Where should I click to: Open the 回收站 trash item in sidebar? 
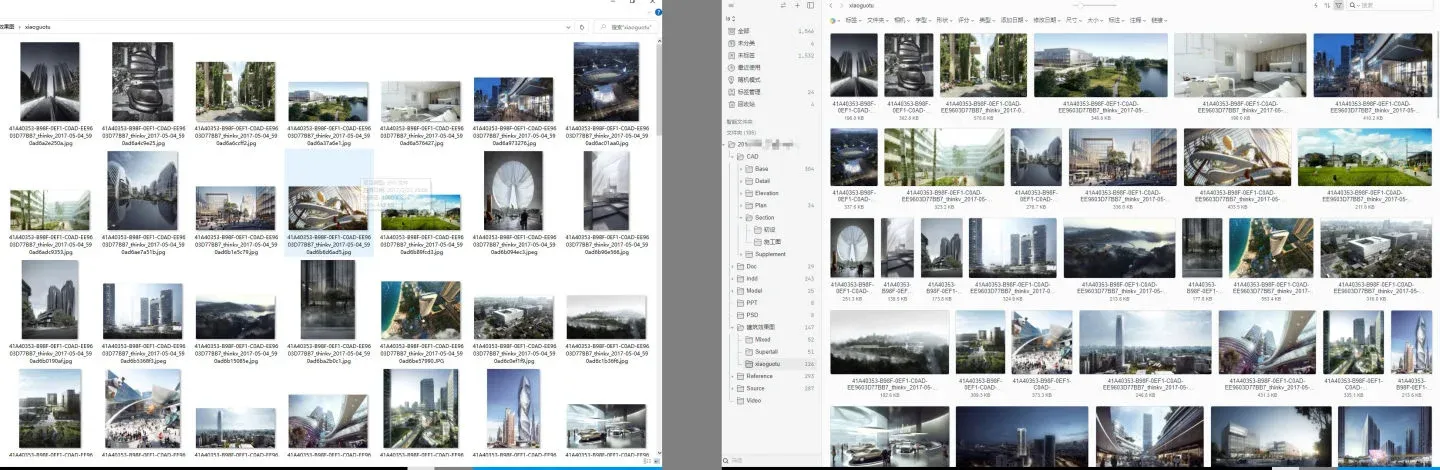747,103
